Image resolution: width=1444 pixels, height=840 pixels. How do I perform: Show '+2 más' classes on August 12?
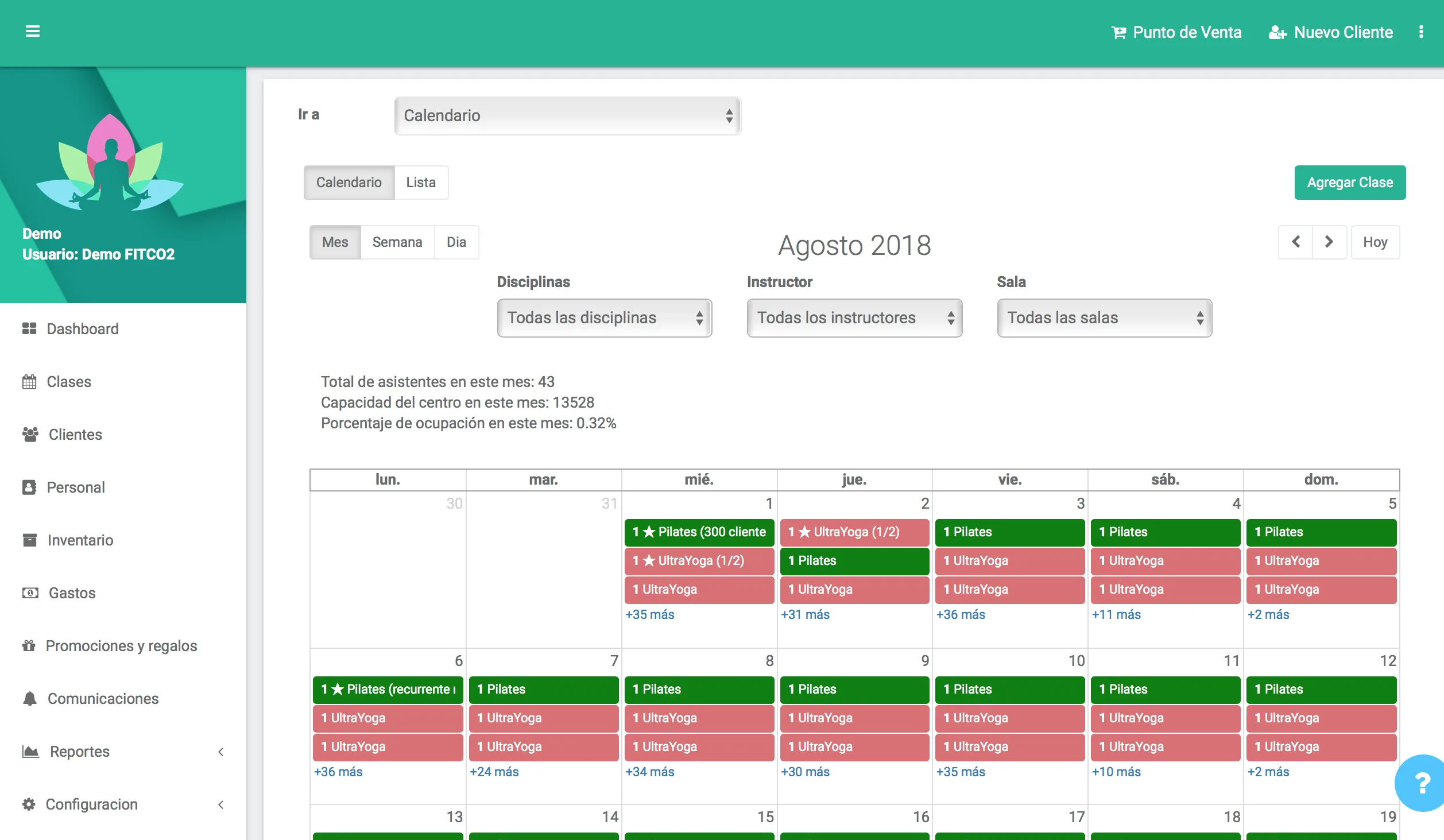tap(1268, 772)
